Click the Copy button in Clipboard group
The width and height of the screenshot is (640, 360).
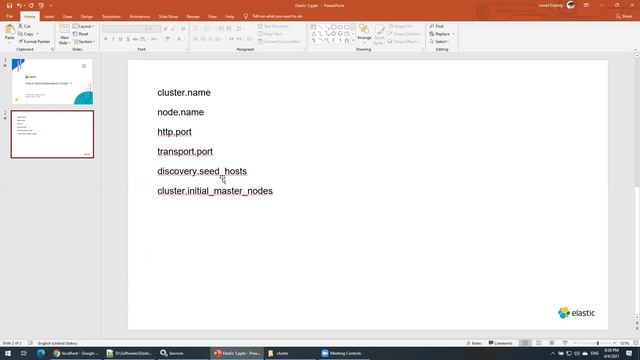(x=26, y=34)
